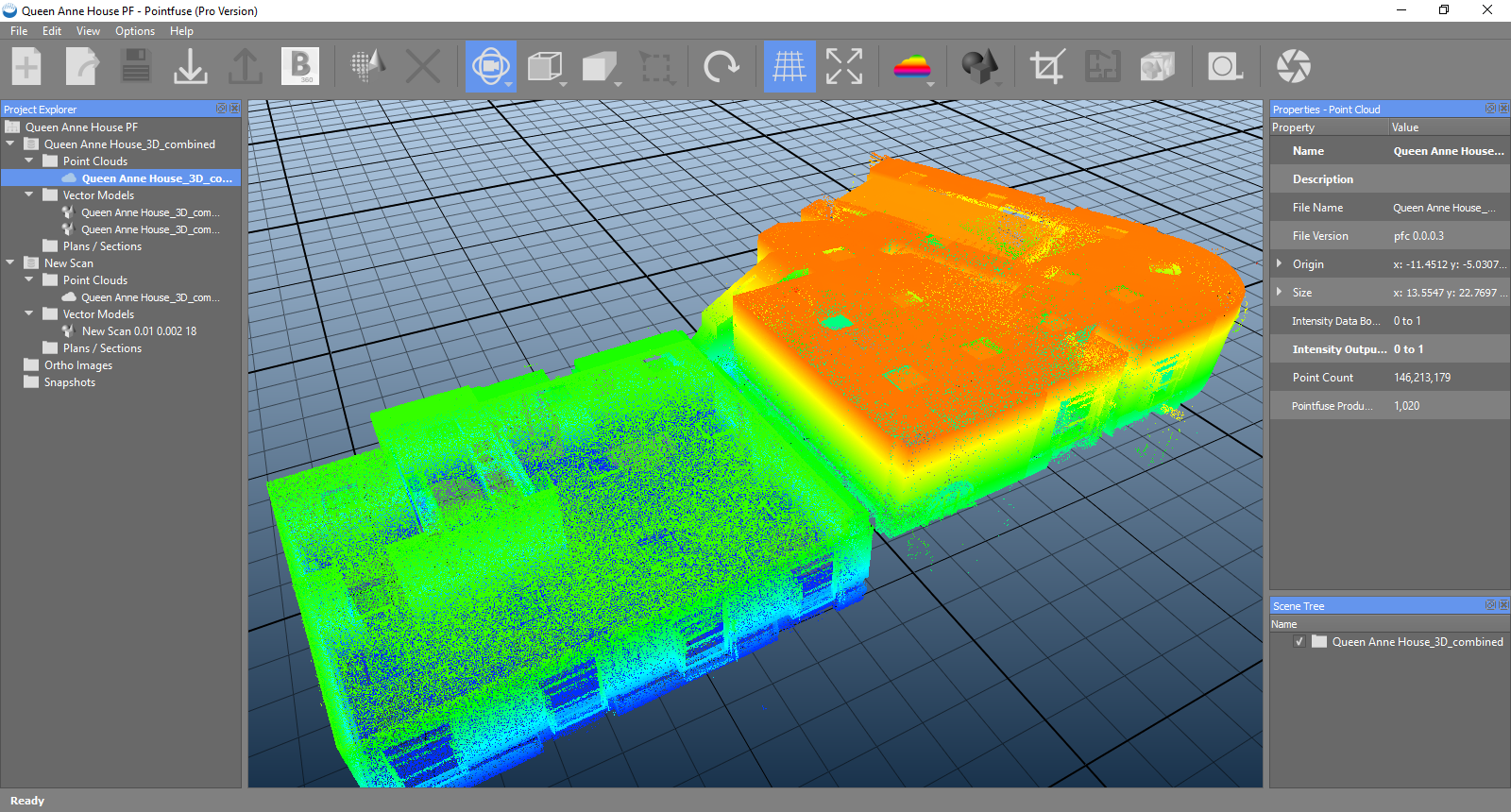Toggle visibility checkbox for Queen Anne House_3D_combined
The image size is (1511, 812).
(x=1299, y=641)
